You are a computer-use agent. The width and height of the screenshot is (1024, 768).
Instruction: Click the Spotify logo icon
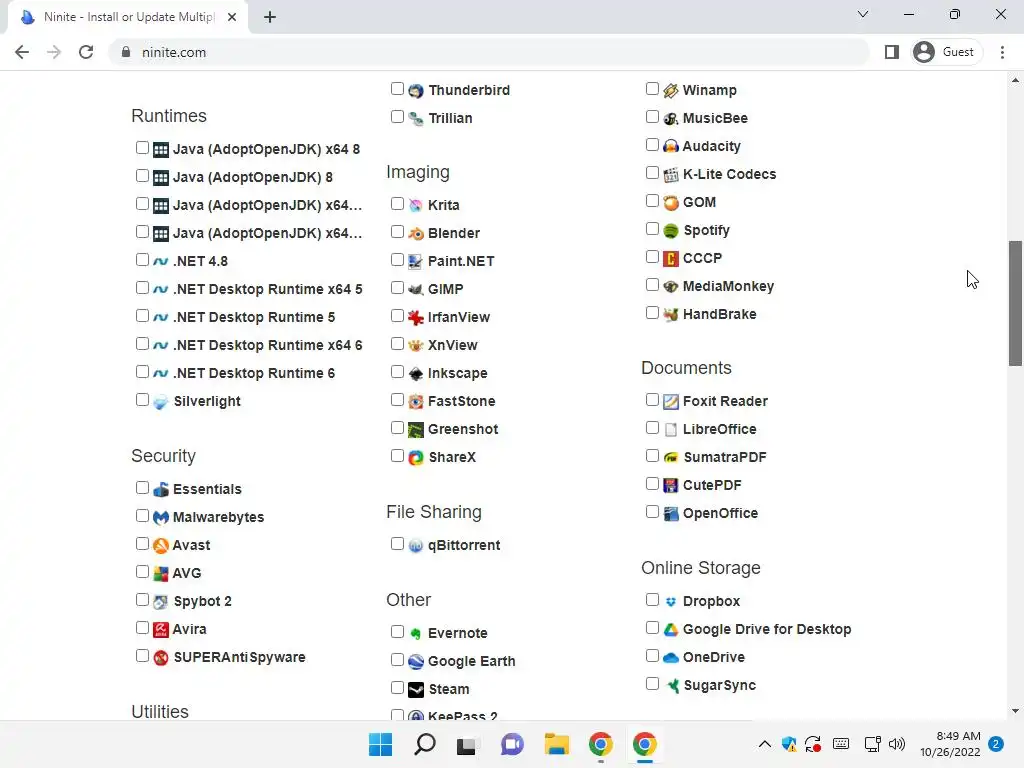click(671, 231)
